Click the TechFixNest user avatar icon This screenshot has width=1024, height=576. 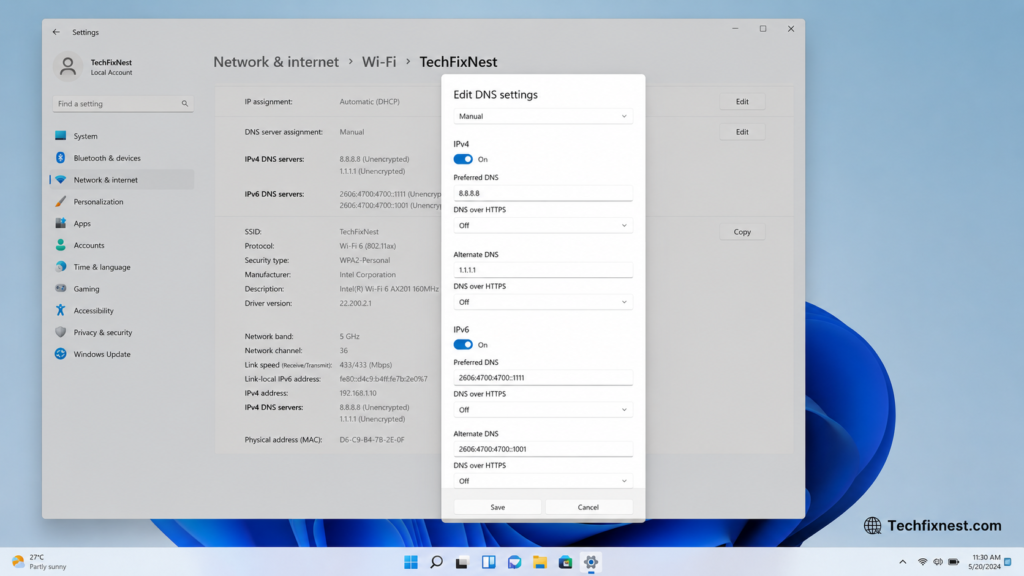[x=67, y=66]
